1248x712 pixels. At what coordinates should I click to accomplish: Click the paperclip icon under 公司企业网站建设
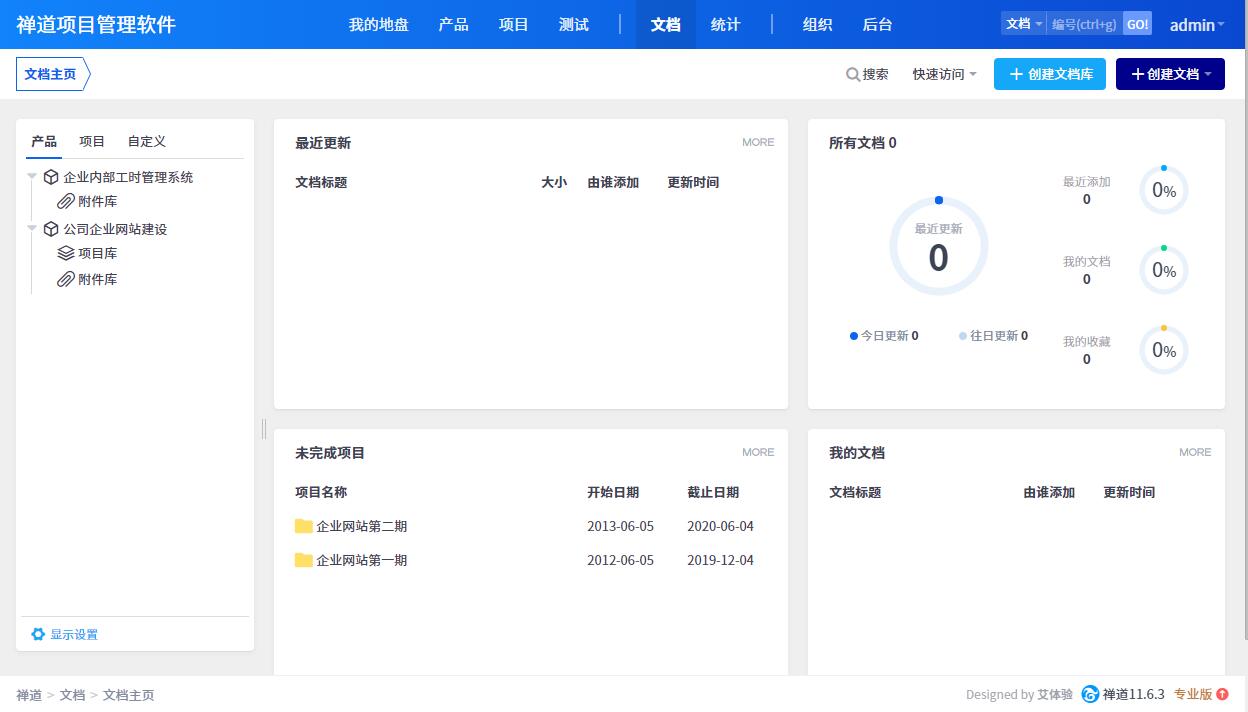tap(66, 279)
